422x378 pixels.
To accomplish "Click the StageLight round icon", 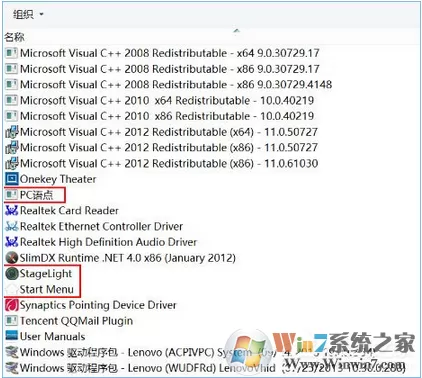I will coord(11,274).
